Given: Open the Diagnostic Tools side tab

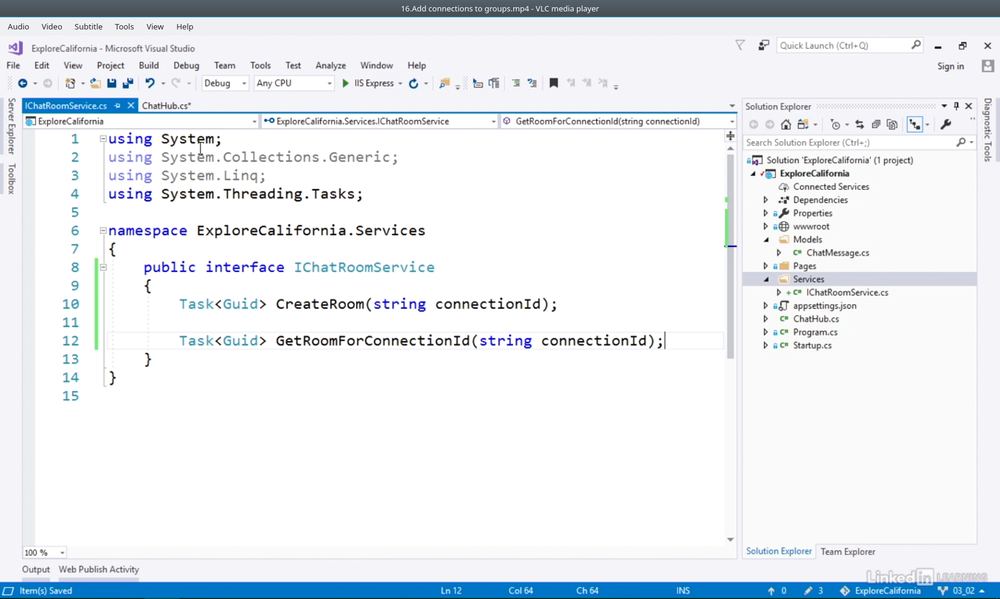Looking at the screenshot, I should pos(987,129).
